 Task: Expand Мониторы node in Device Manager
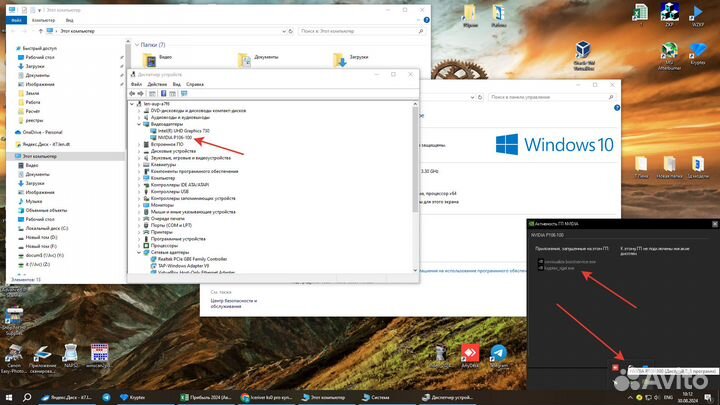(139, 205)
